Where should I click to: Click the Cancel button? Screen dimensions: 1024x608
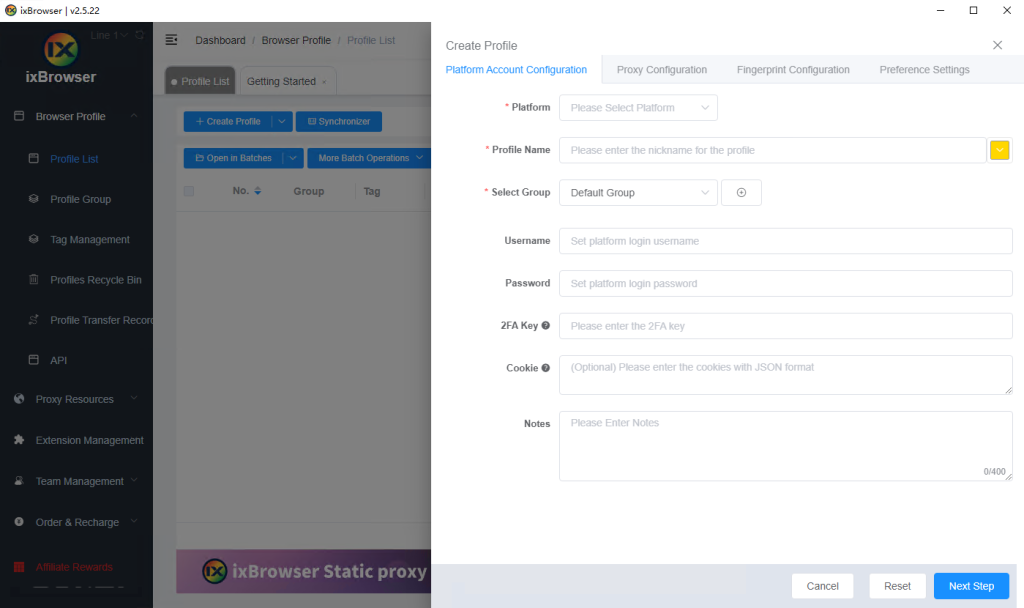(x=822, y=586)
